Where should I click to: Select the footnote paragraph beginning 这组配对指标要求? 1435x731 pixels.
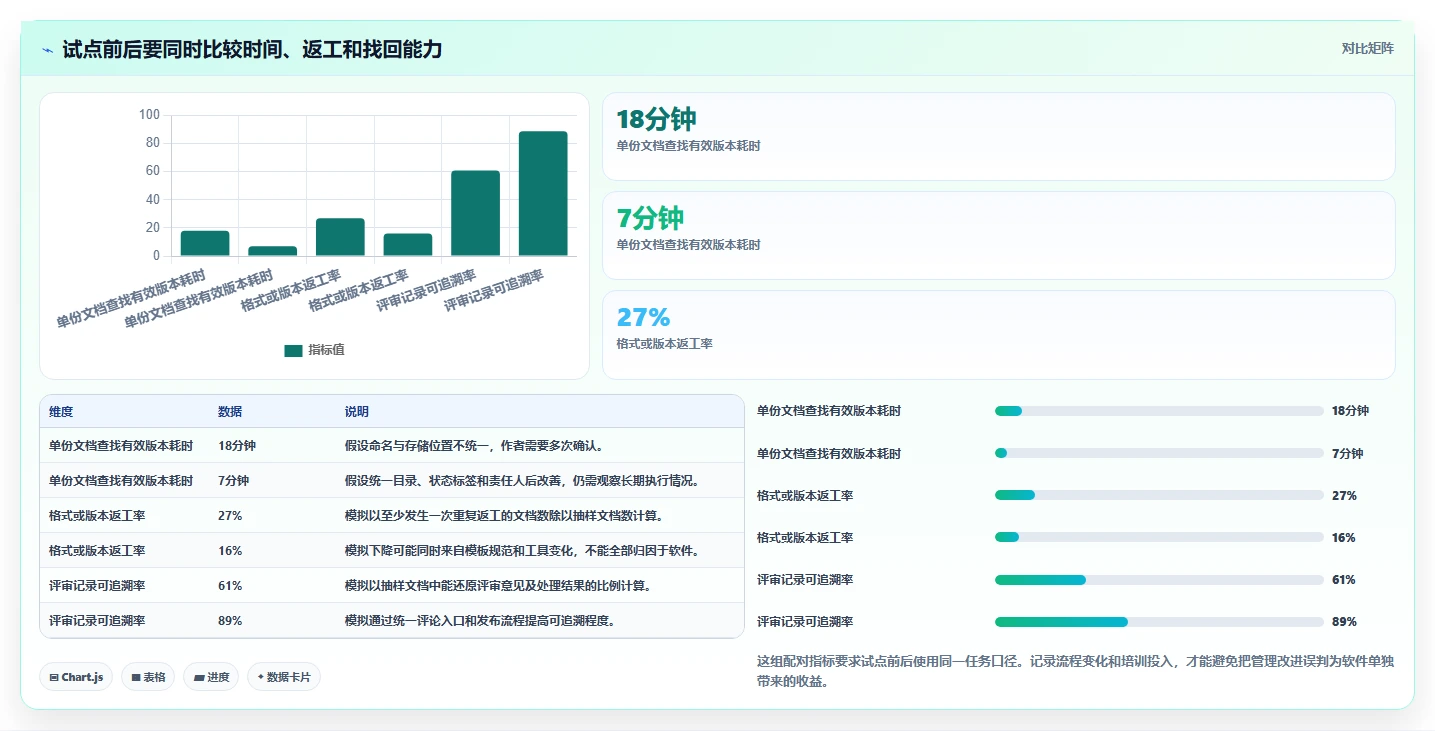pos(1075,672)
